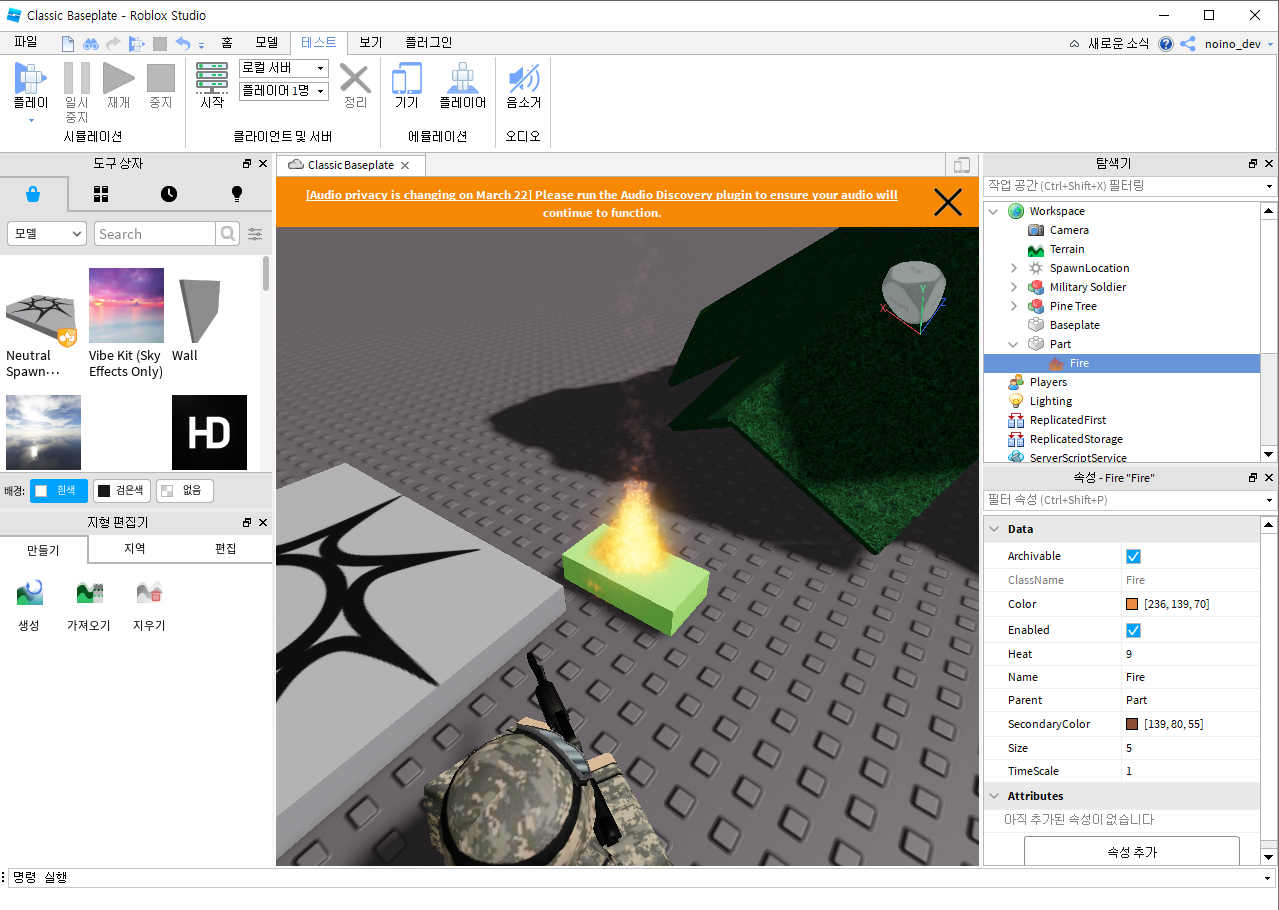The width and height of the screenshot is (1279, 910).
Task: Switch to terrain 지역 tab
Action: [x=135, y=549]
